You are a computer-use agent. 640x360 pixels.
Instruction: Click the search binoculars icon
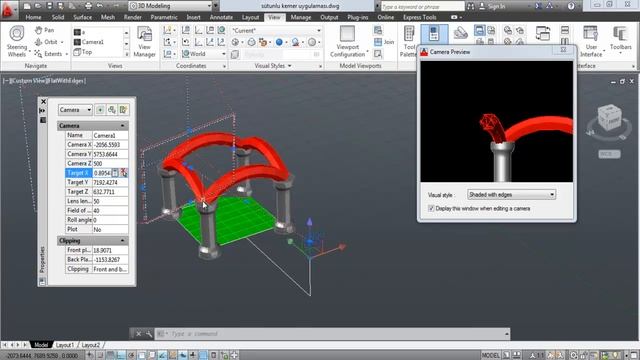pos(471,6)
